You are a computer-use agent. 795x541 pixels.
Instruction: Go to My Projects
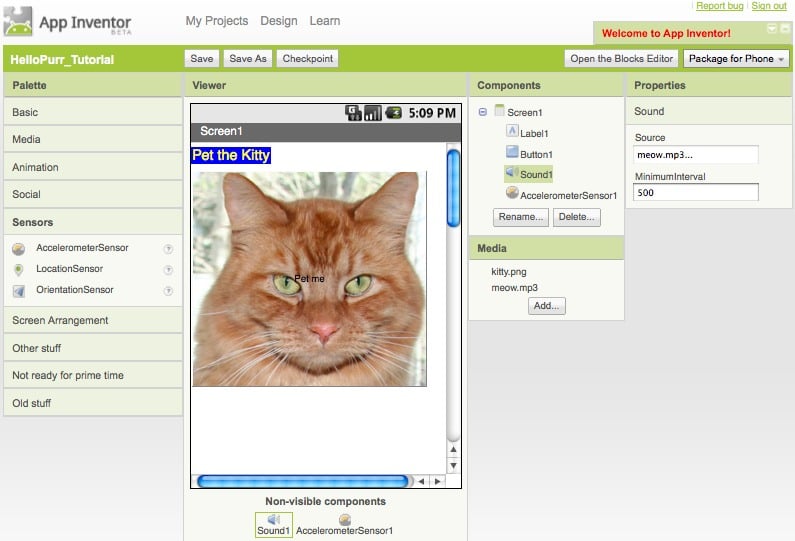[217, 21]
